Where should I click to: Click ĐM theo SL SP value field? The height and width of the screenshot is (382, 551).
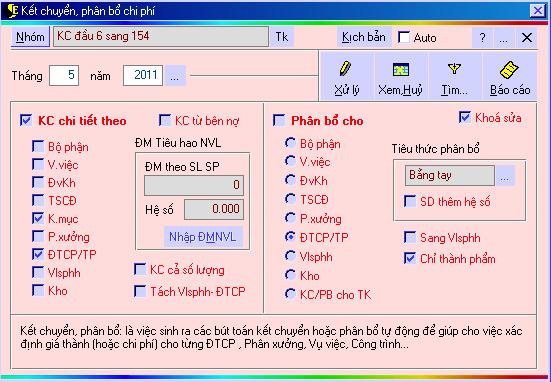pos(194,185)
